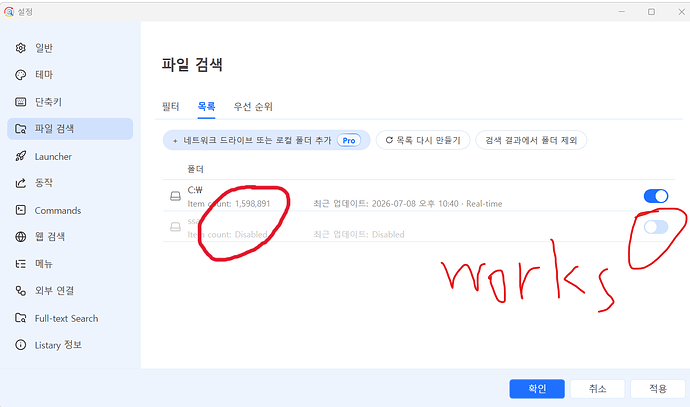Screen dimensions: 690x407
Task: Enable the disabled second drive toggle
Action: coord(656,227)
